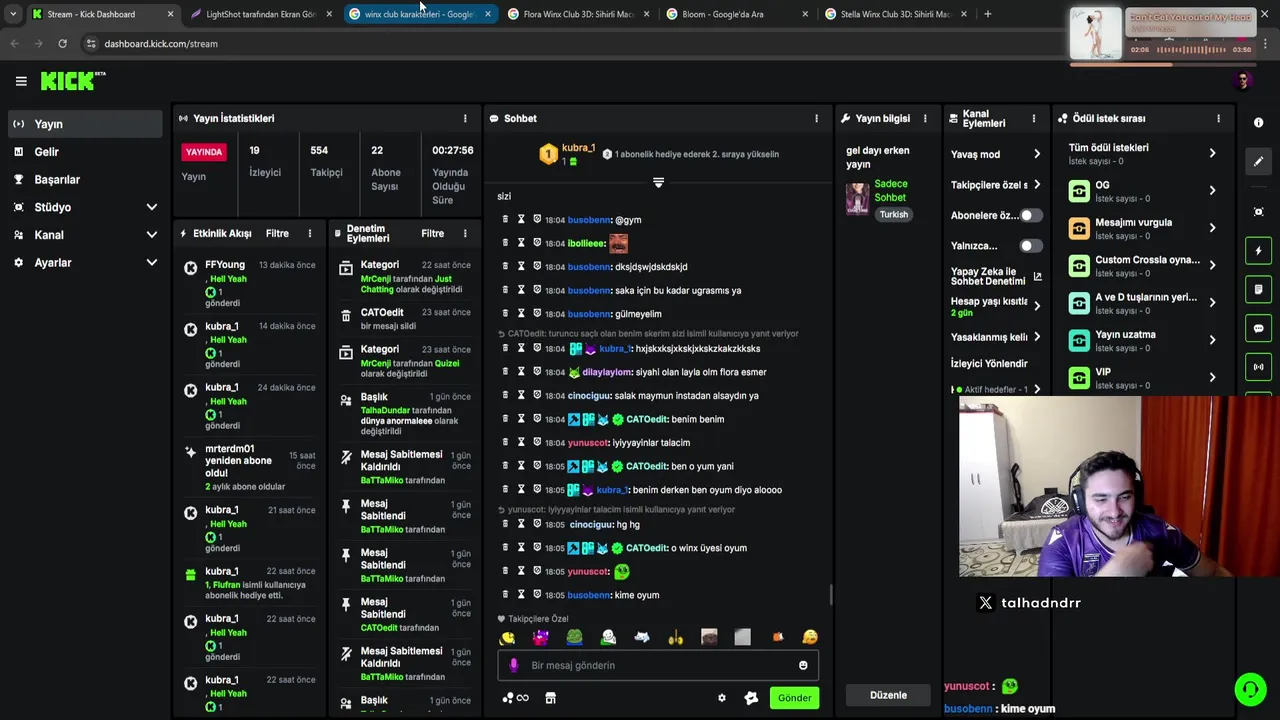Expand the Ayarlar sidebar section
Viewport: 1280px width, 720px height.
point(152,263)
